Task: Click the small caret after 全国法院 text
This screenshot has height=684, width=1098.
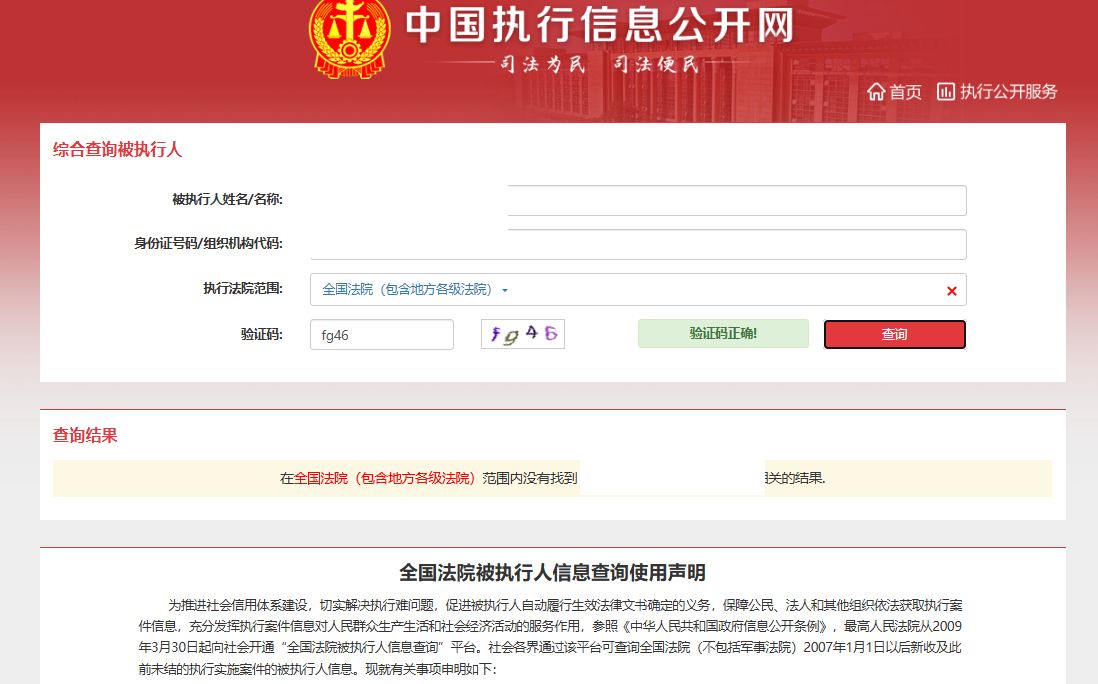Action: pos(505,291)
